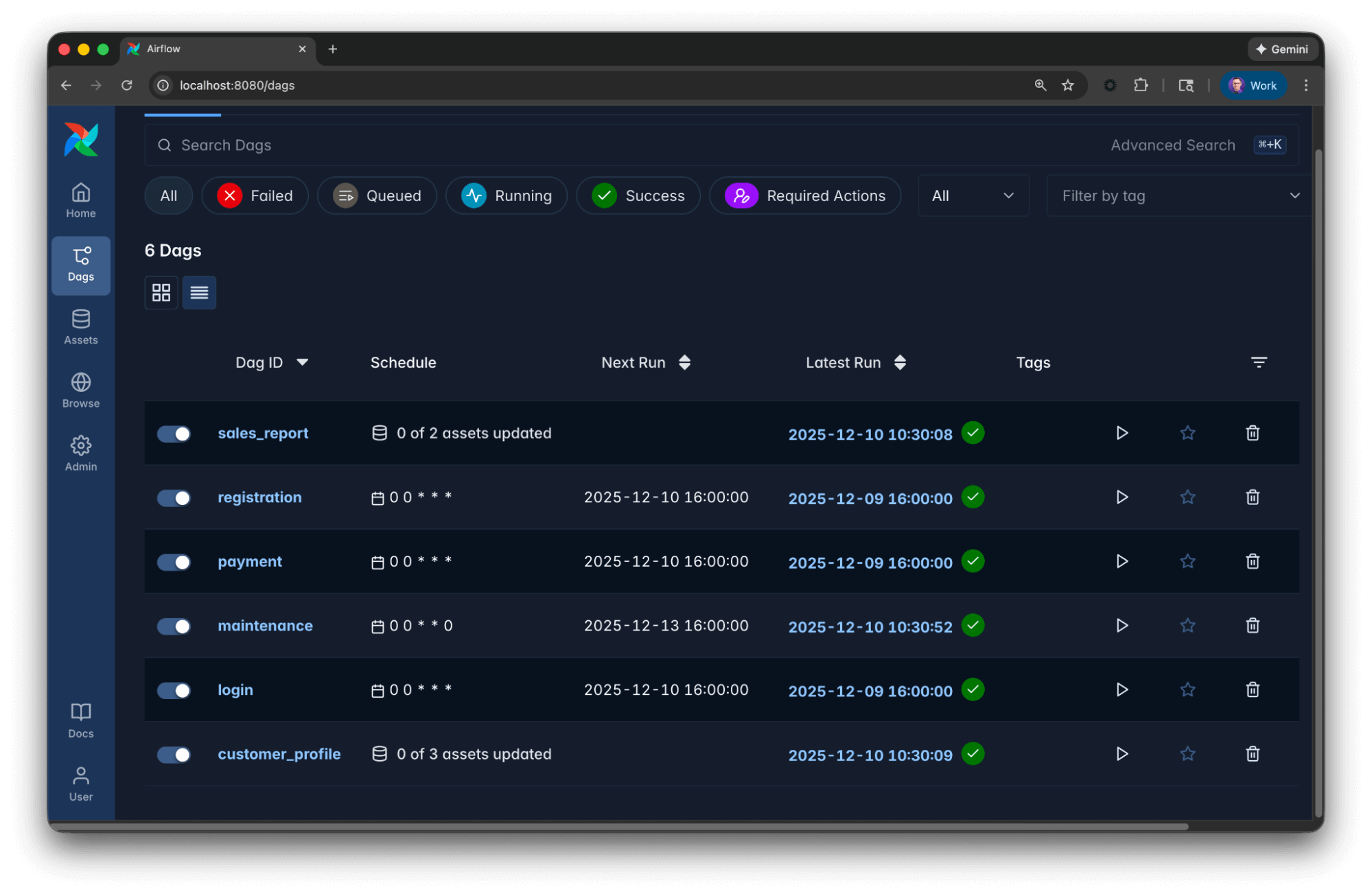Trigger the customer_profile Dag run

click(x=1121, y=754)
